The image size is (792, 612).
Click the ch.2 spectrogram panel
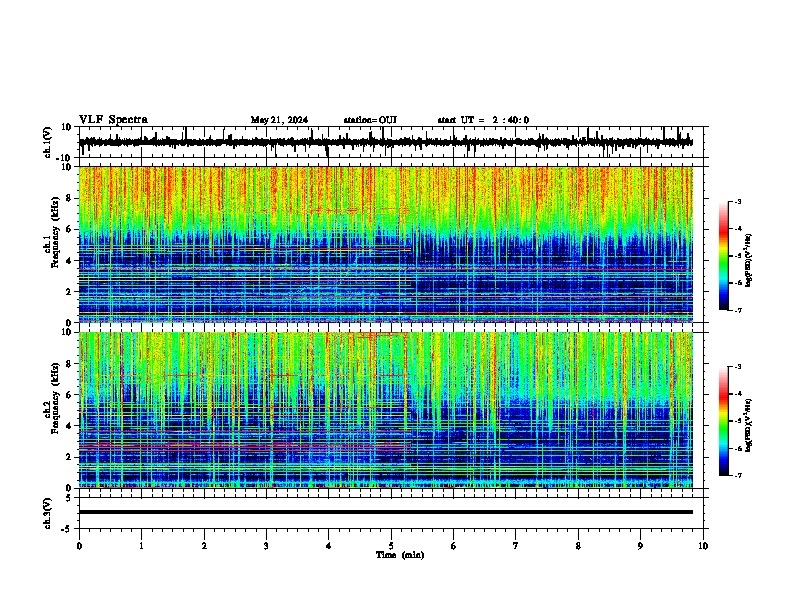click(x=385, y=410)
